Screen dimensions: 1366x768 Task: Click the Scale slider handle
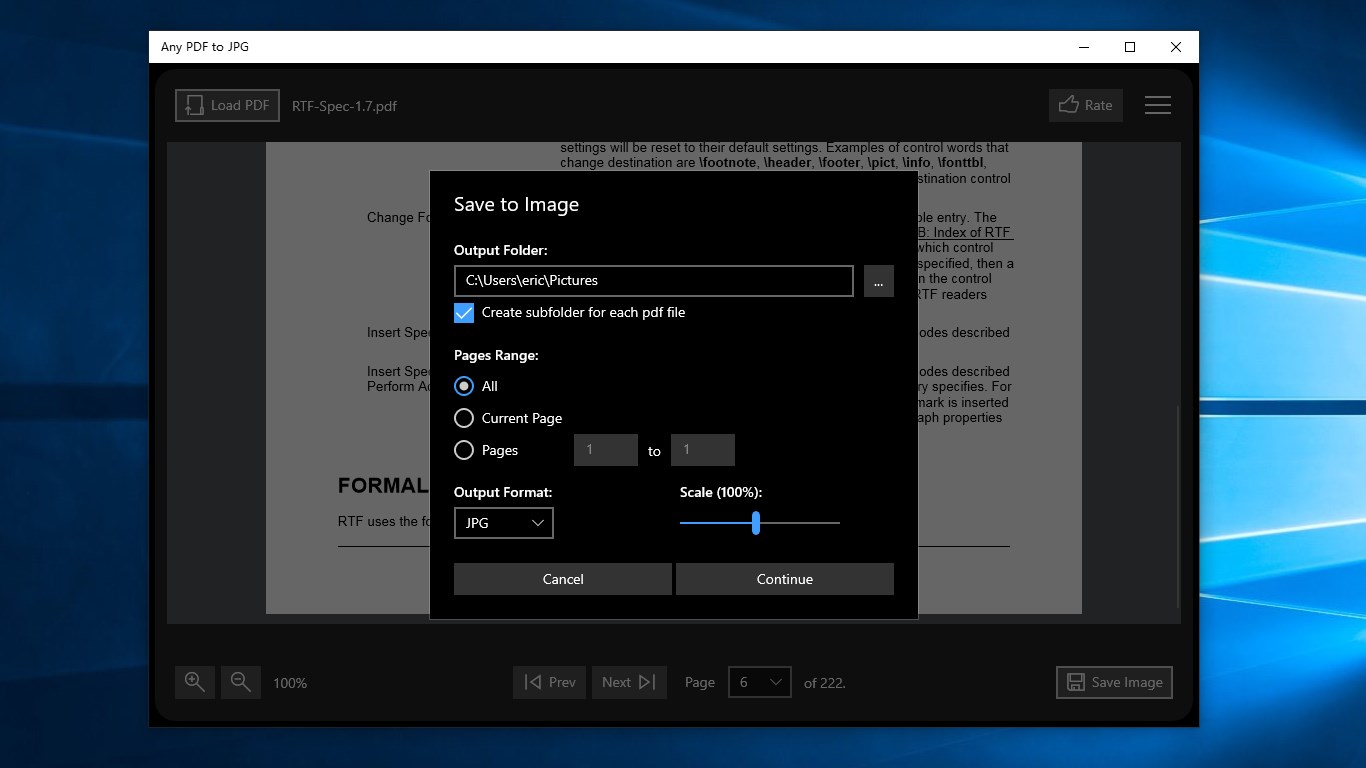pos(756,523)
